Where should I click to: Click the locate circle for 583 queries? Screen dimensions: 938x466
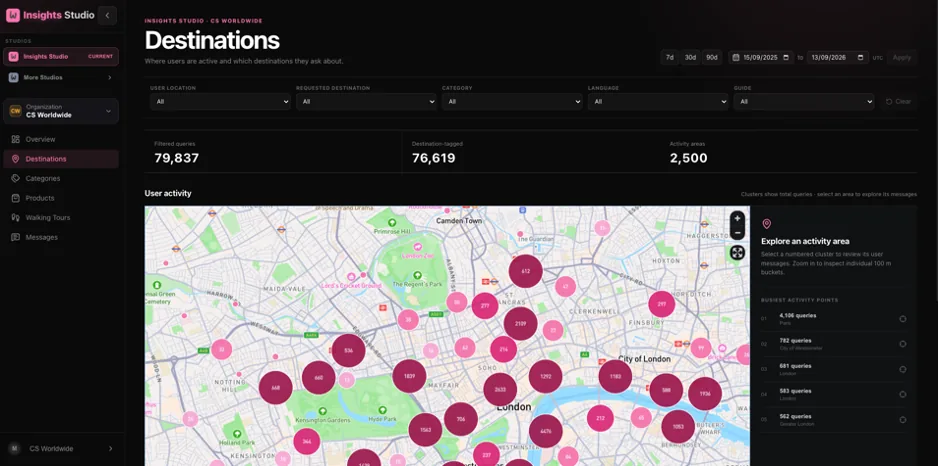(x=903, y=394)
